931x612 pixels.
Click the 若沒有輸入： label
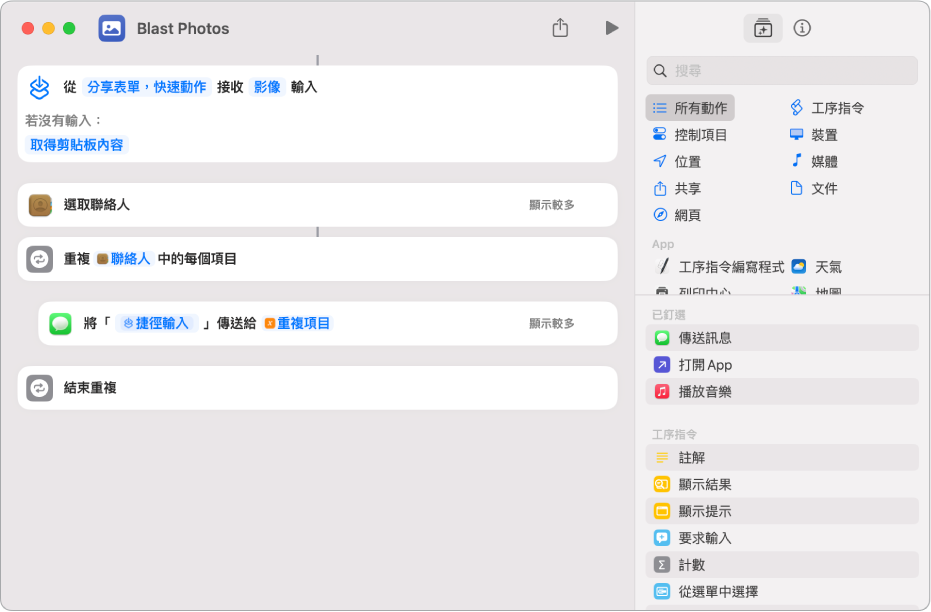click(x=64, y=121)
